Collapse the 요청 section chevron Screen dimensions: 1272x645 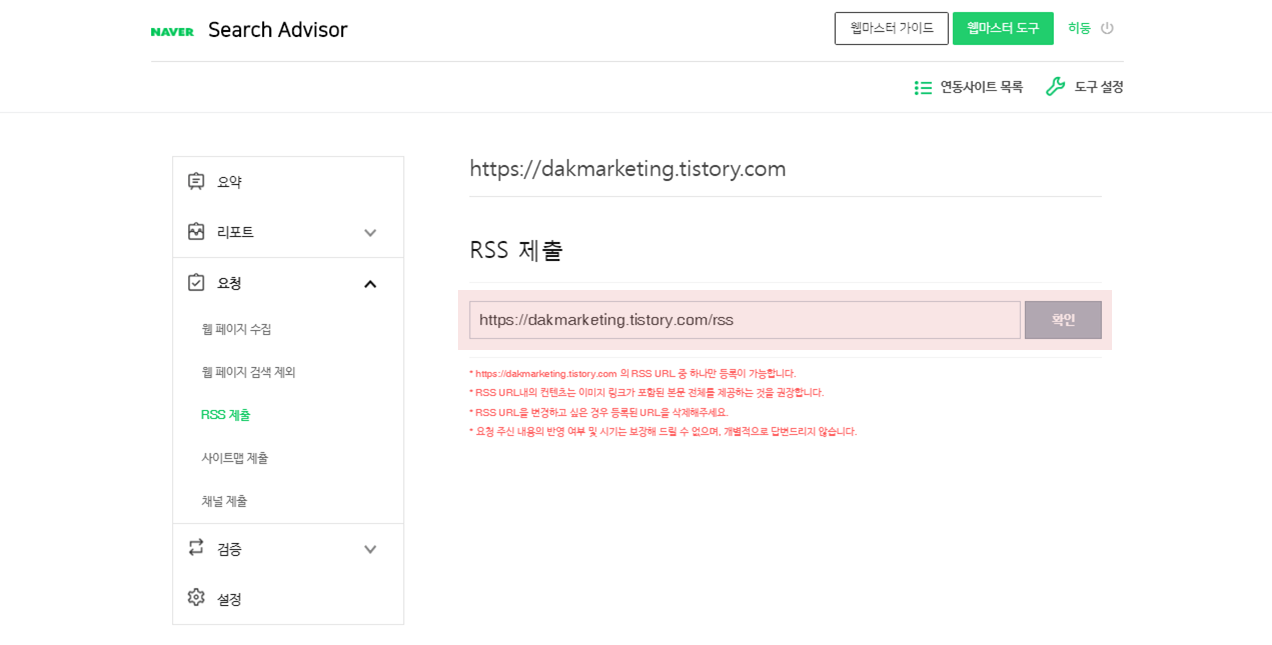pos(370,284)
